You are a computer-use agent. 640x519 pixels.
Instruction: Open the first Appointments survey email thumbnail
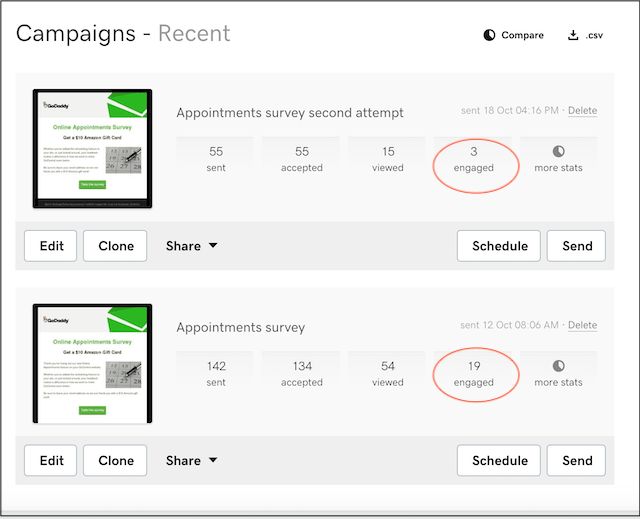pos(92,364)
